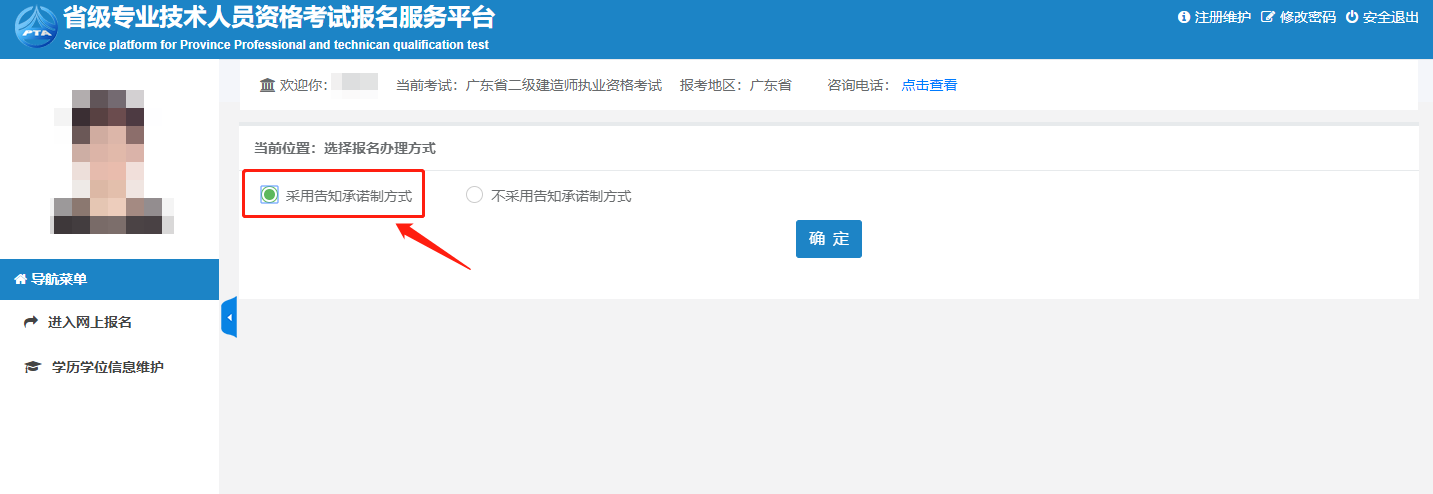
Task: Select the 不采用告知承诺制方式 radio button
Action: coord(475,196)
